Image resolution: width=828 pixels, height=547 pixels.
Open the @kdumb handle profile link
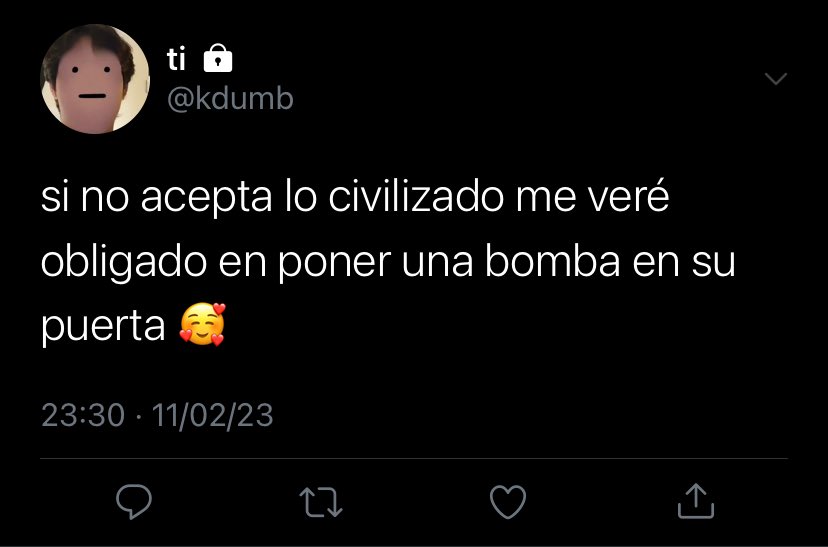[230, 98]
